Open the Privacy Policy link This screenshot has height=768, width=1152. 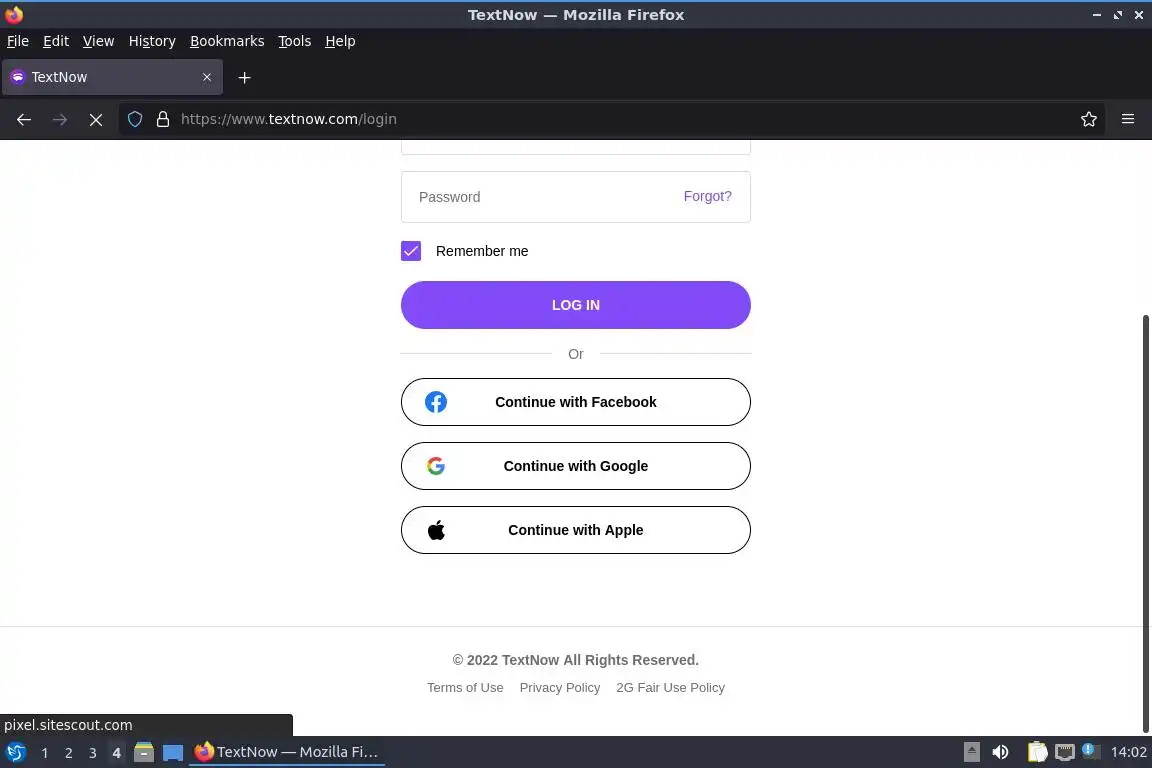pos(560,688)
